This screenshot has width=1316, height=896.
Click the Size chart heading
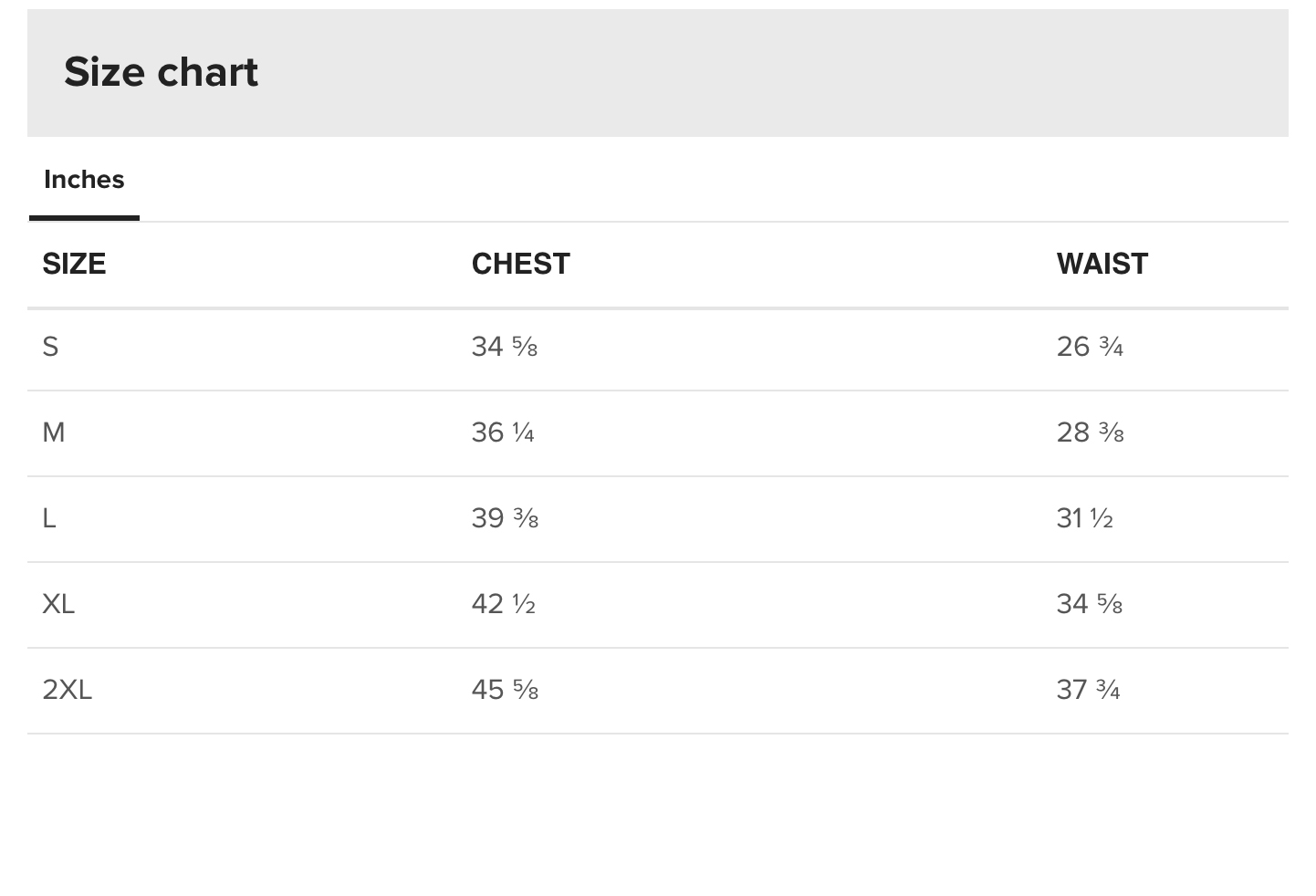click(x=161, y=72)
